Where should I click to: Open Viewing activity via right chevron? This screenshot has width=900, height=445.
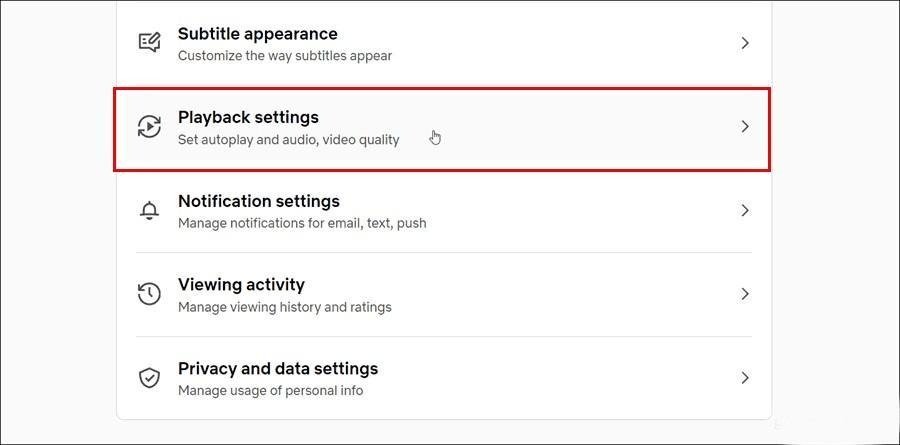point(745,294)
